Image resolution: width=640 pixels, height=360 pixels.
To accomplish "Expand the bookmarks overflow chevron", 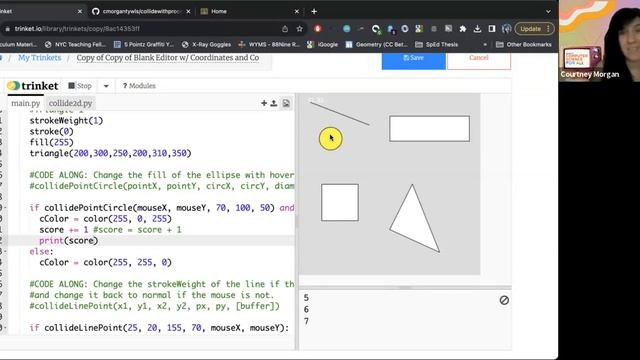I will click(x=485, y=44).
